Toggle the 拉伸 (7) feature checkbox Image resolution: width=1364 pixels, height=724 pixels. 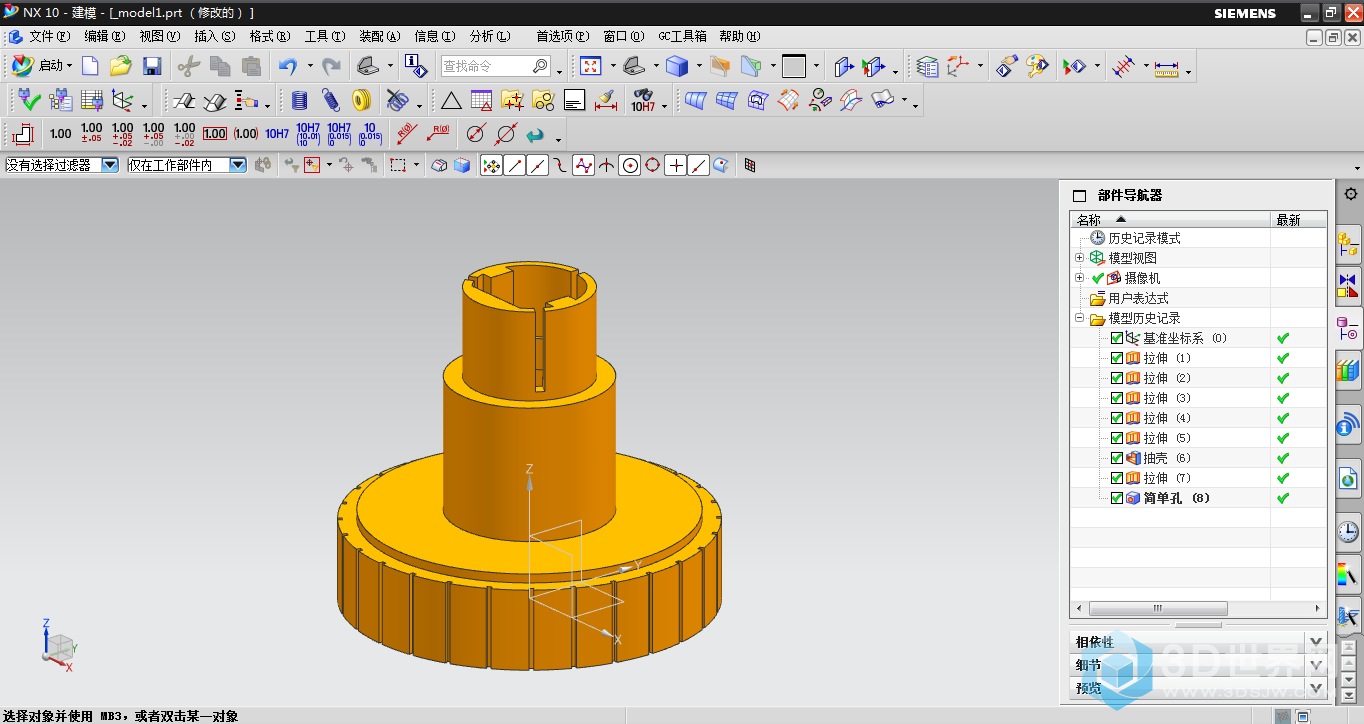tap(1117, 478)
